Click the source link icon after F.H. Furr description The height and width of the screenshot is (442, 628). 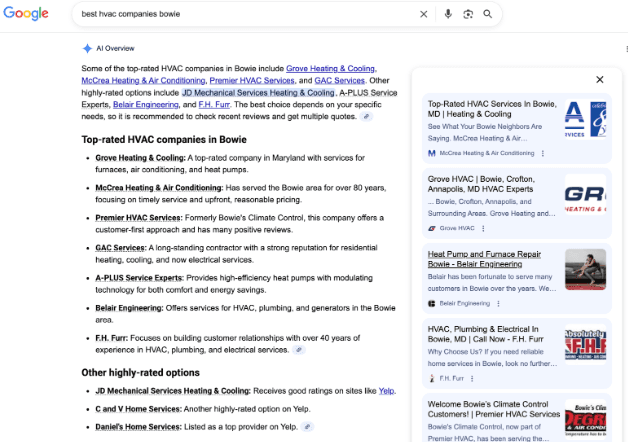(299, 350)
